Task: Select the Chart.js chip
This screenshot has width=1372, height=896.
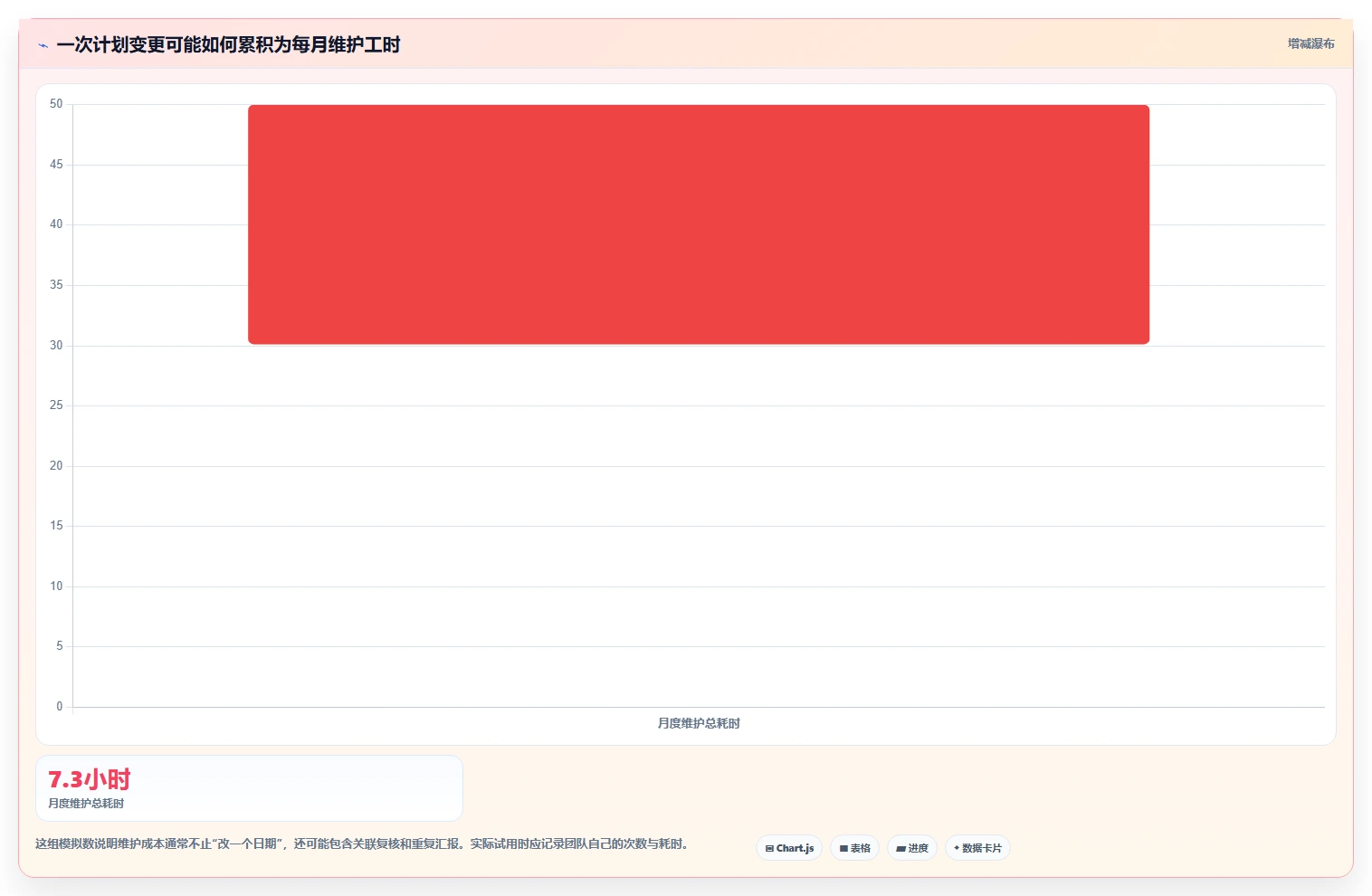Action: [789, 848]
